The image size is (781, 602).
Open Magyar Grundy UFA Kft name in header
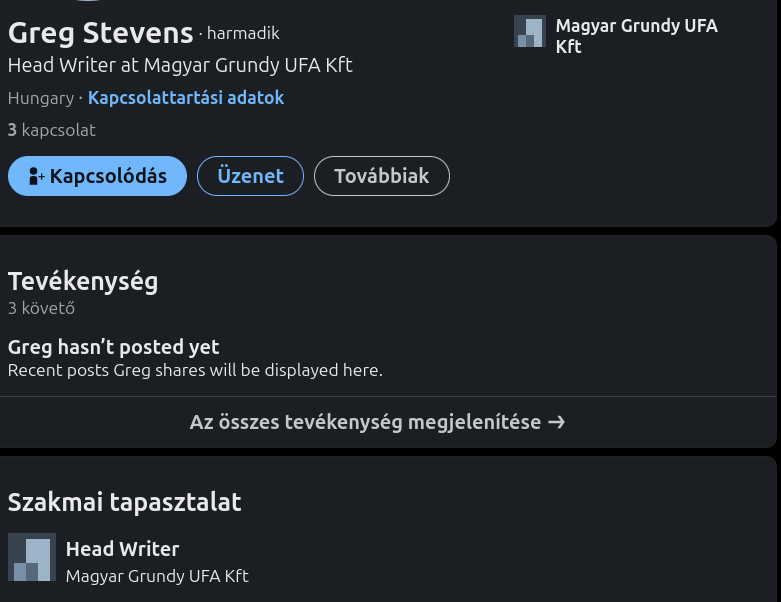pos(636,36)
